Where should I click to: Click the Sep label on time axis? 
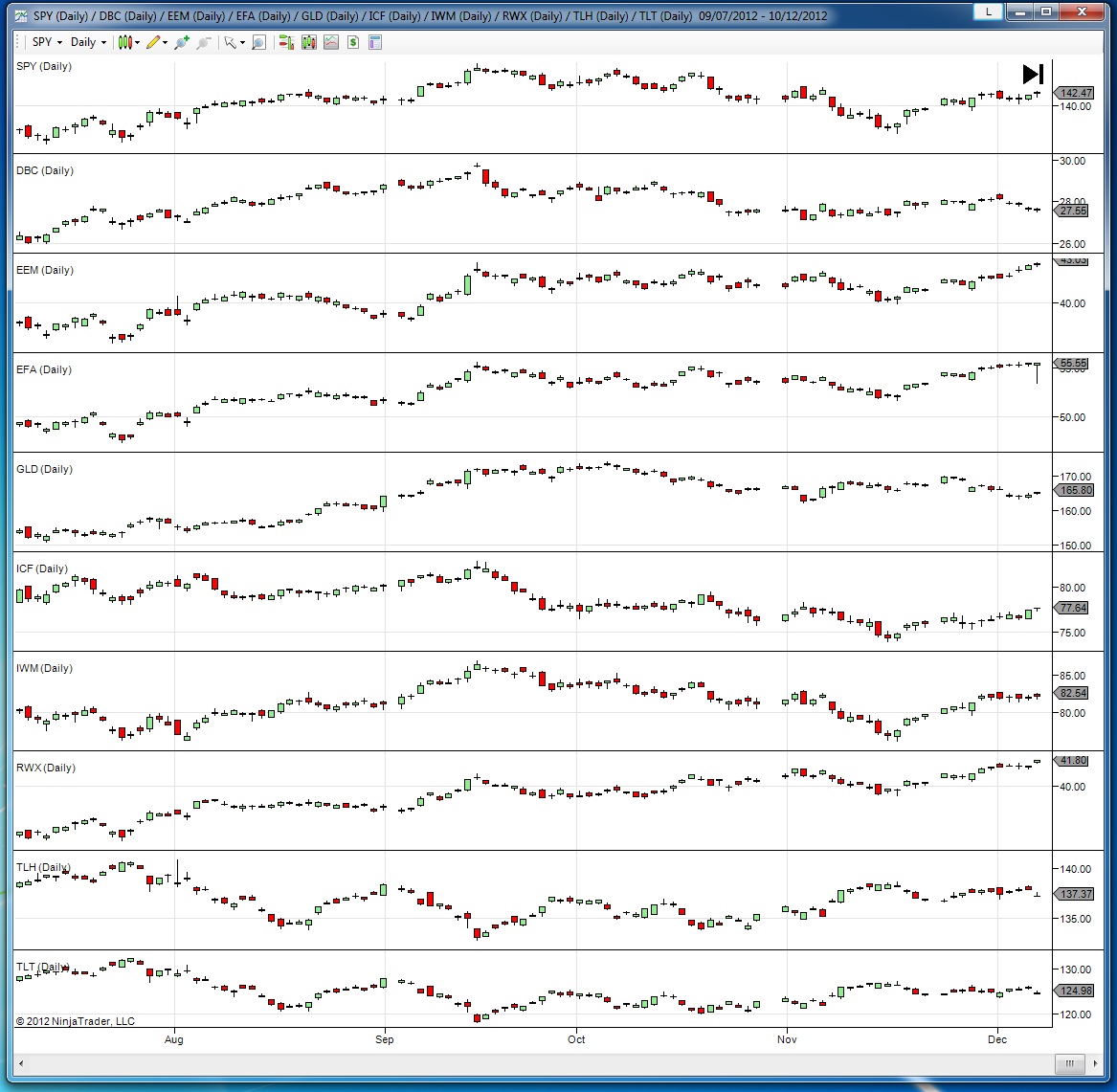tap(385, 1040)
